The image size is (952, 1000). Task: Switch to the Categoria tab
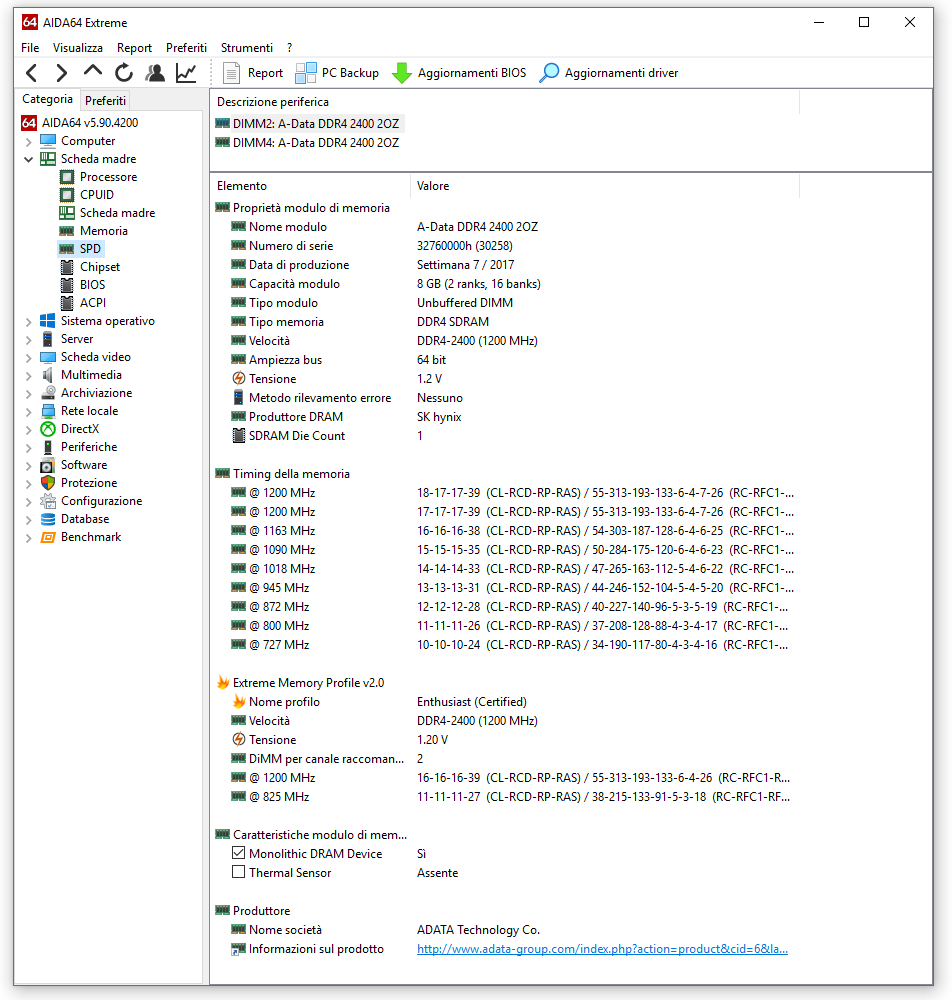click(47, 99)
